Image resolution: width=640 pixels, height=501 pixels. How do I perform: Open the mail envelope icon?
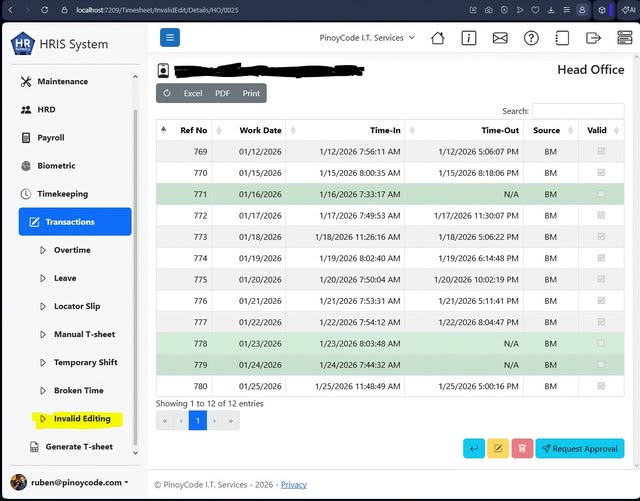point(500,38)
